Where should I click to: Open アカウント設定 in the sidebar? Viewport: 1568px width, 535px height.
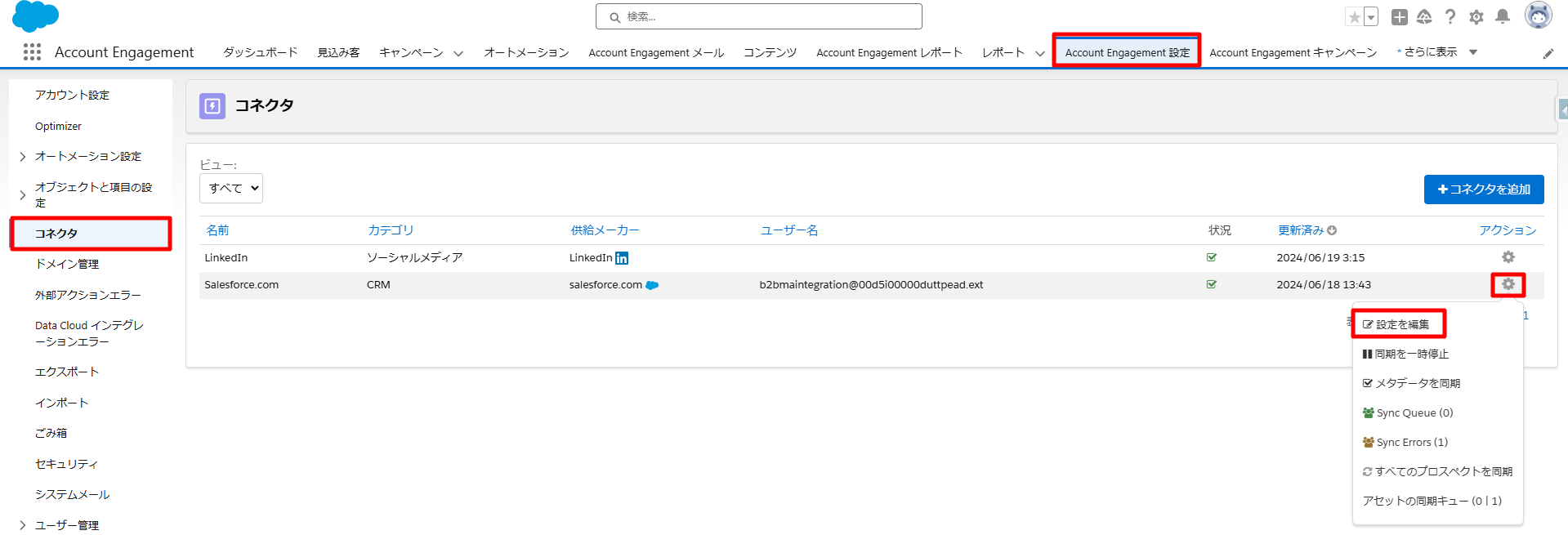(72, 95)
